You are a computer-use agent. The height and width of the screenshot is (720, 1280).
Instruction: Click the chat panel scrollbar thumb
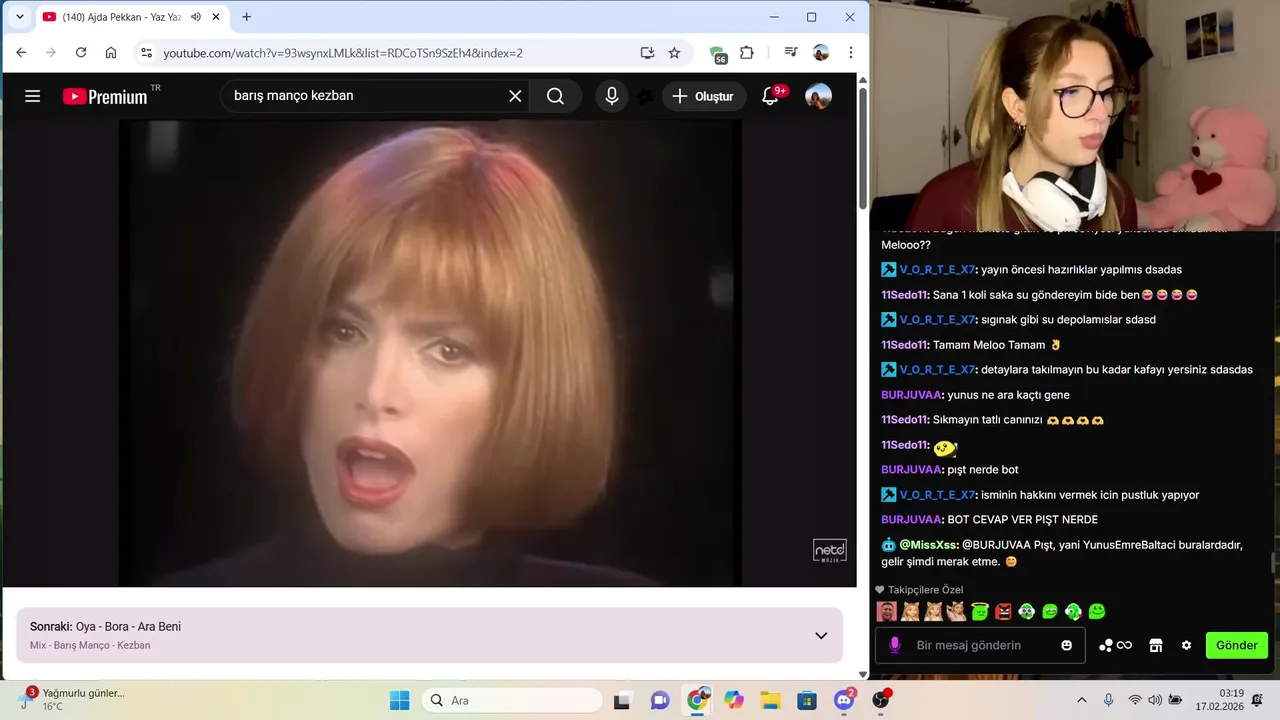pos(1273,562)
